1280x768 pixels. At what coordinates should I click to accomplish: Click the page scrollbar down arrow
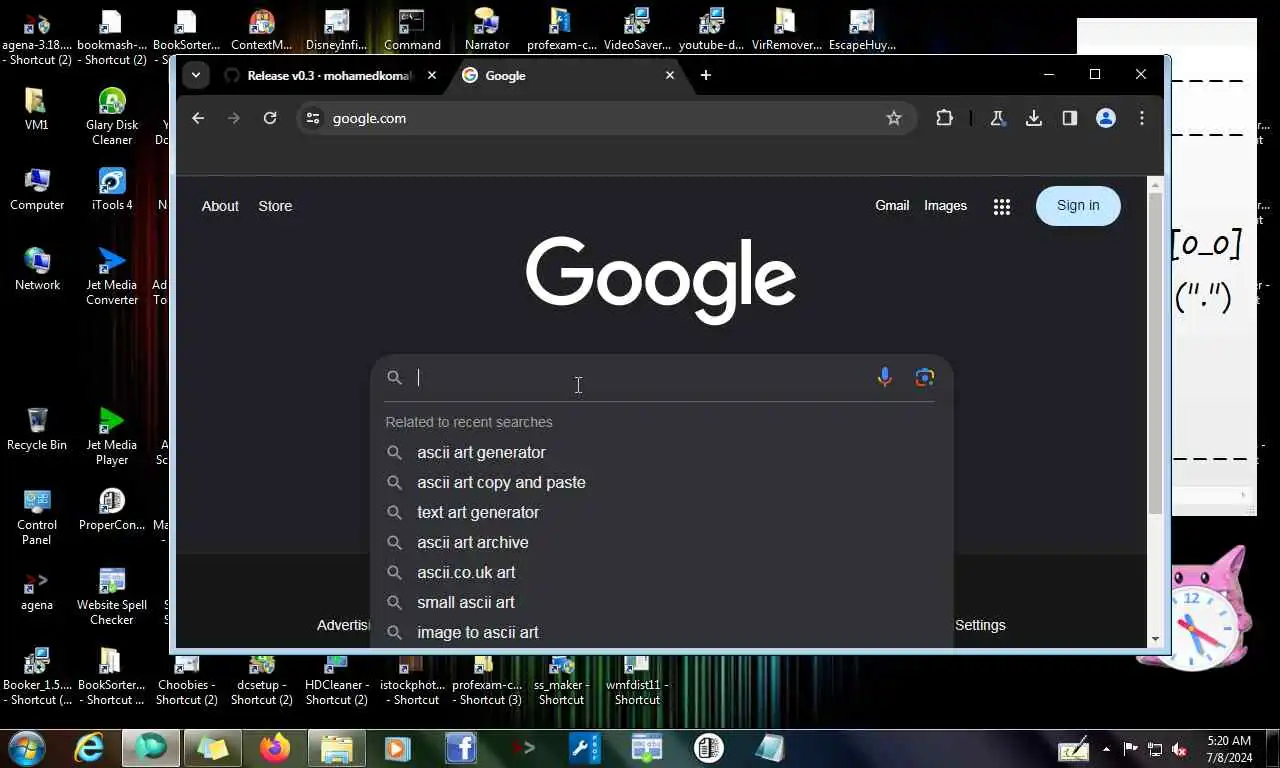pos(1156,639)
